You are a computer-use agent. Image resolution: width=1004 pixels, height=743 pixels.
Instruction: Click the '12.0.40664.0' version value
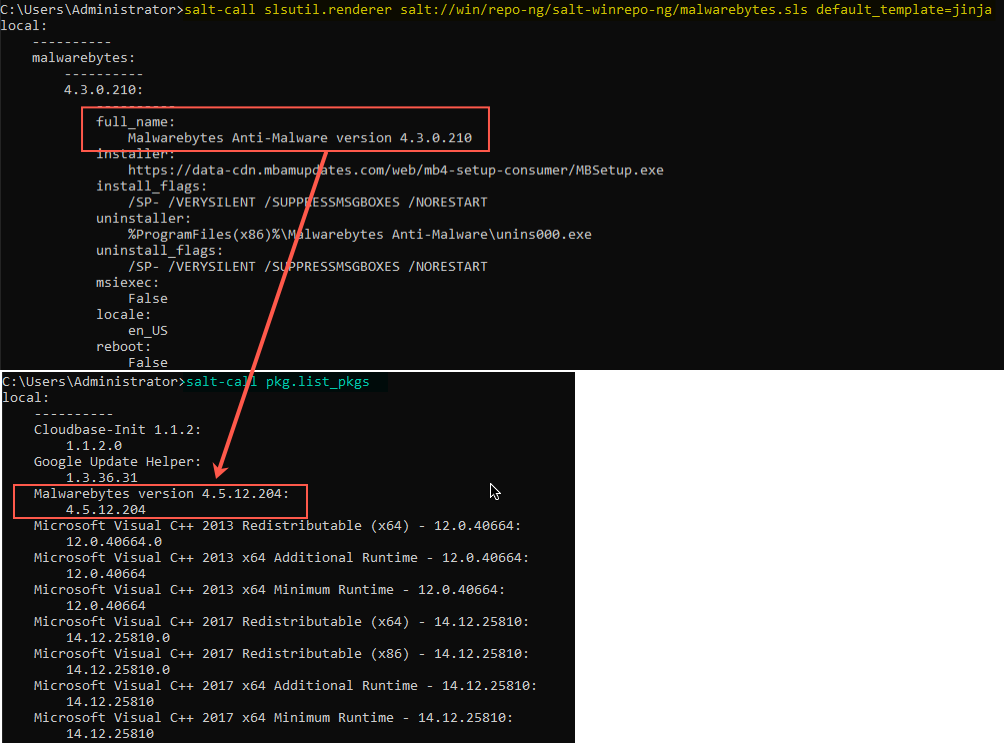click(113, 542)
